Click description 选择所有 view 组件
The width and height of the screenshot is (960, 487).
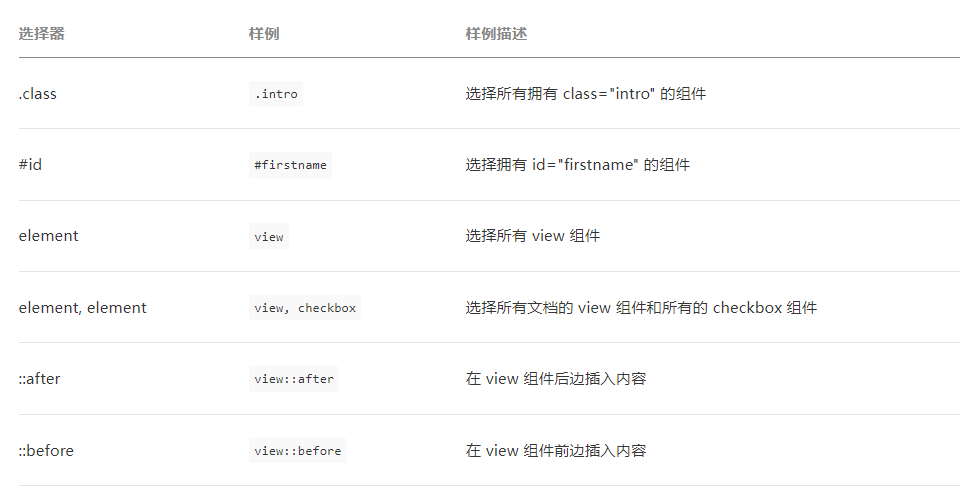(533, 236)
